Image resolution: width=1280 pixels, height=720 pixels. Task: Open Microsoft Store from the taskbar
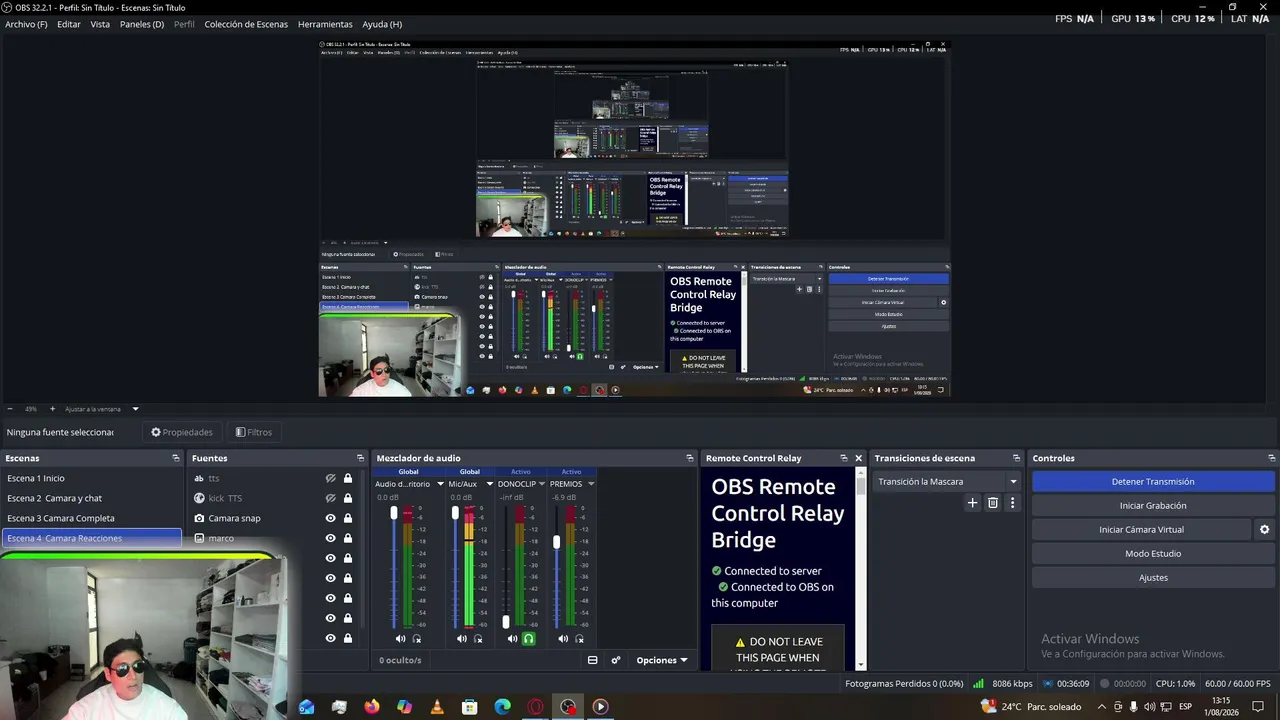(x=470, y=706)
